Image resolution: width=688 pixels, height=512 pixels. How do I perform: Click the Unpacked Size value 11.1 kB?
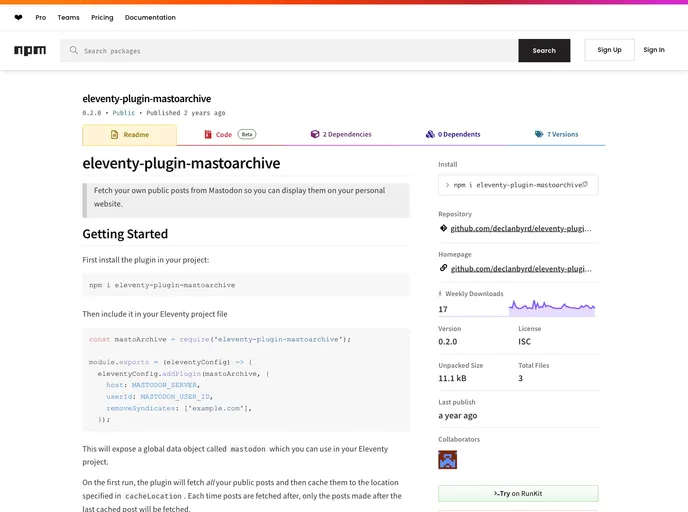click(x=452, y=378)
